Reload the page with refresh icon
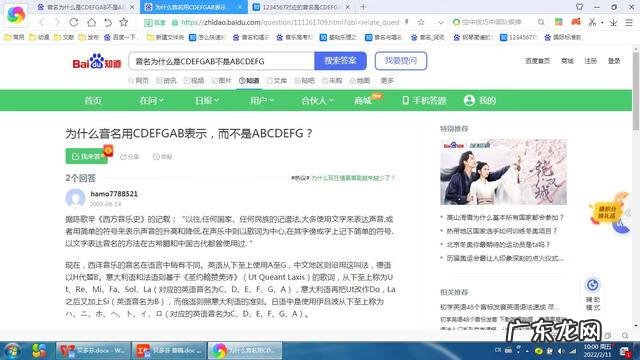 click(73, 22)
